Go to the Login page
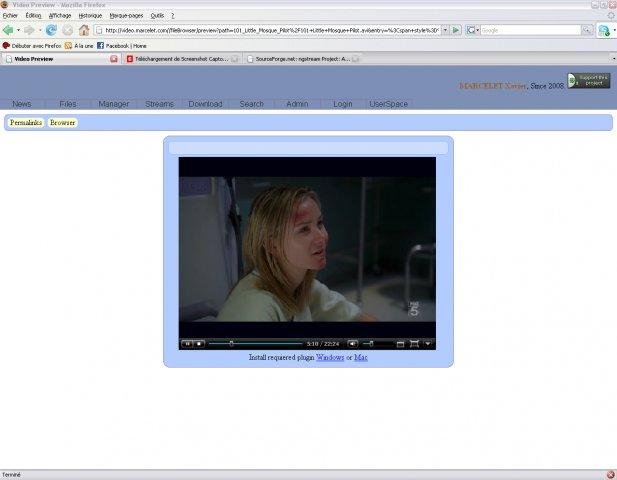Viewport: 617px width, 480px height. (x=343, y=104)
